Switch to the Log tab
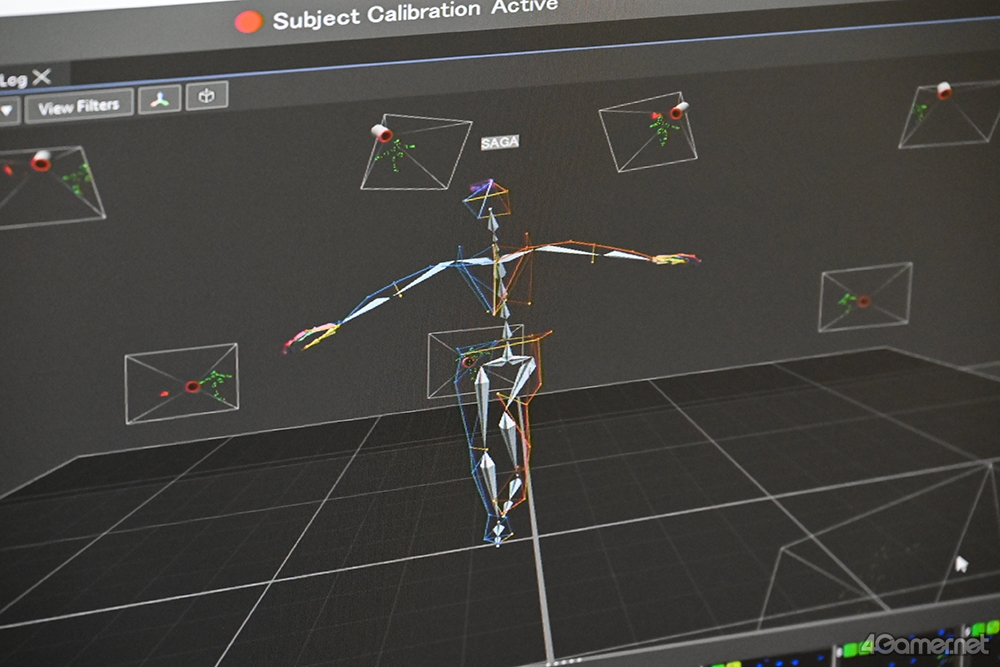 point(13,79)
